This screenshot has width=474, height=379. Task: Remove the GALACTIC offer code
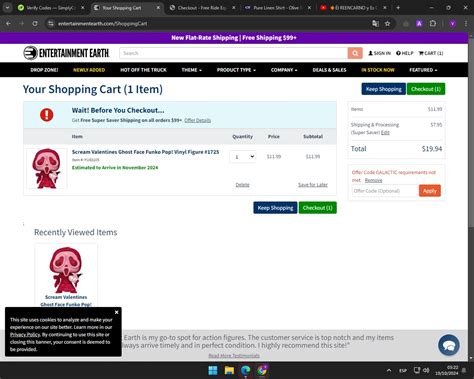coord(373,180)
